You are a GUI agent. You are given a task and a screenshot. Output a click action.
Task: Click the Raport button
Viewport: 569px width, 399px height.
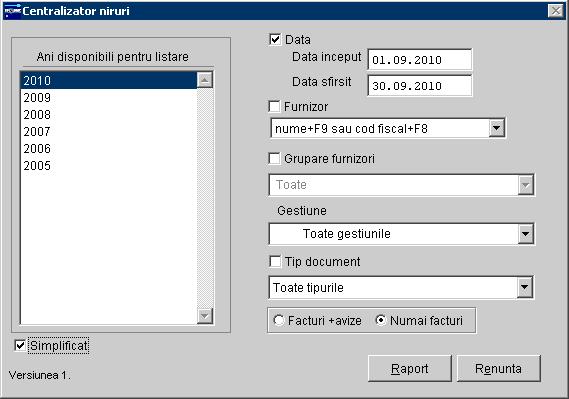(x=410, y=369)
